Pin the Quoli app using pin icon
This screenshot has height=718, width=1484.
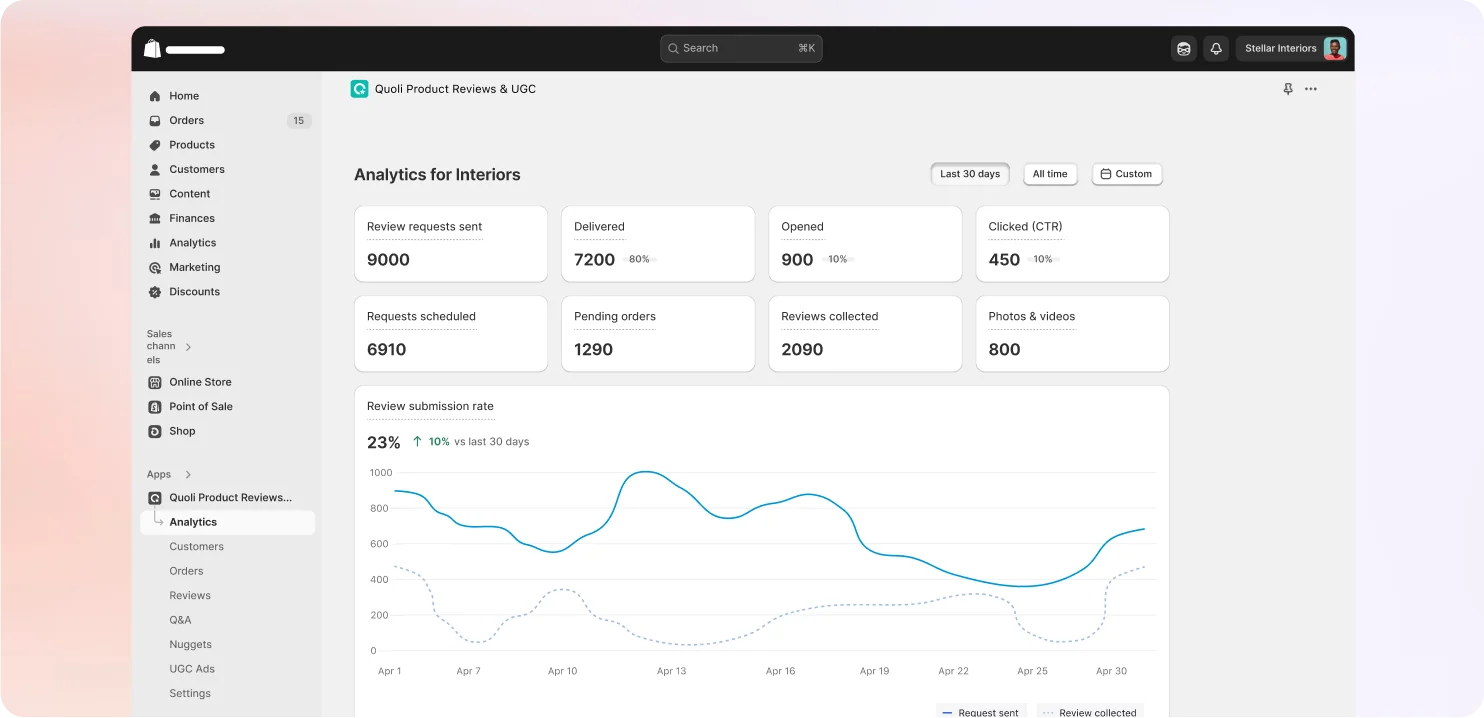pyautogui.click(x=1288, y=89)
